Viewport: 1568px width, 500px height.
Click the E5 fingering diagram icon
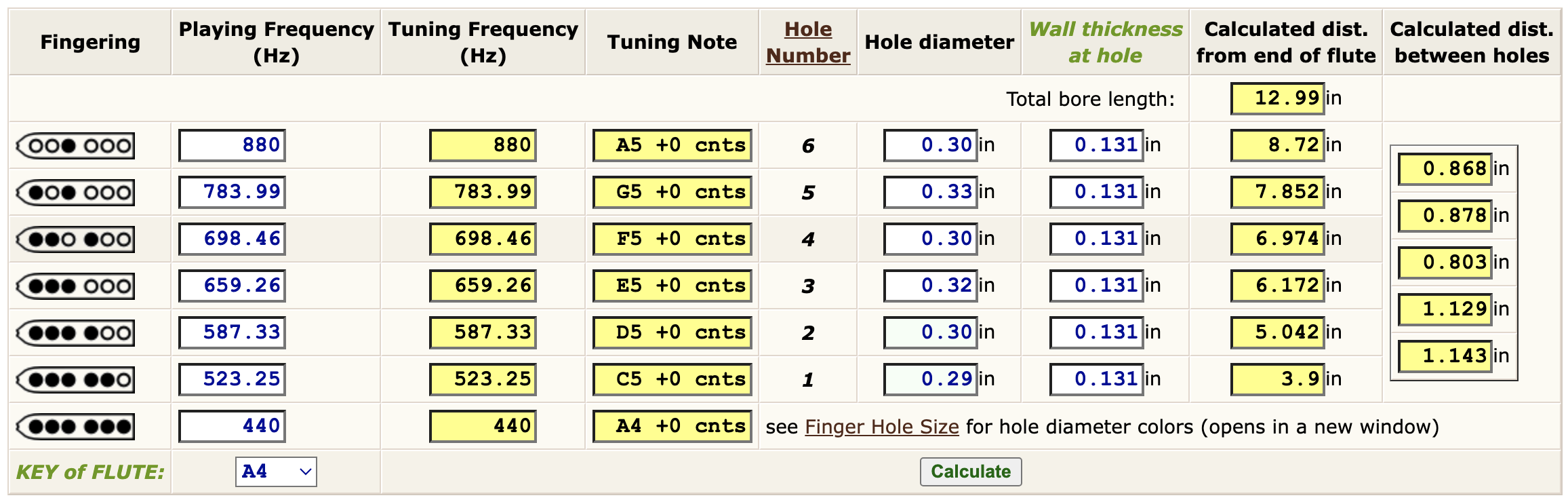[x=75, y=286]
